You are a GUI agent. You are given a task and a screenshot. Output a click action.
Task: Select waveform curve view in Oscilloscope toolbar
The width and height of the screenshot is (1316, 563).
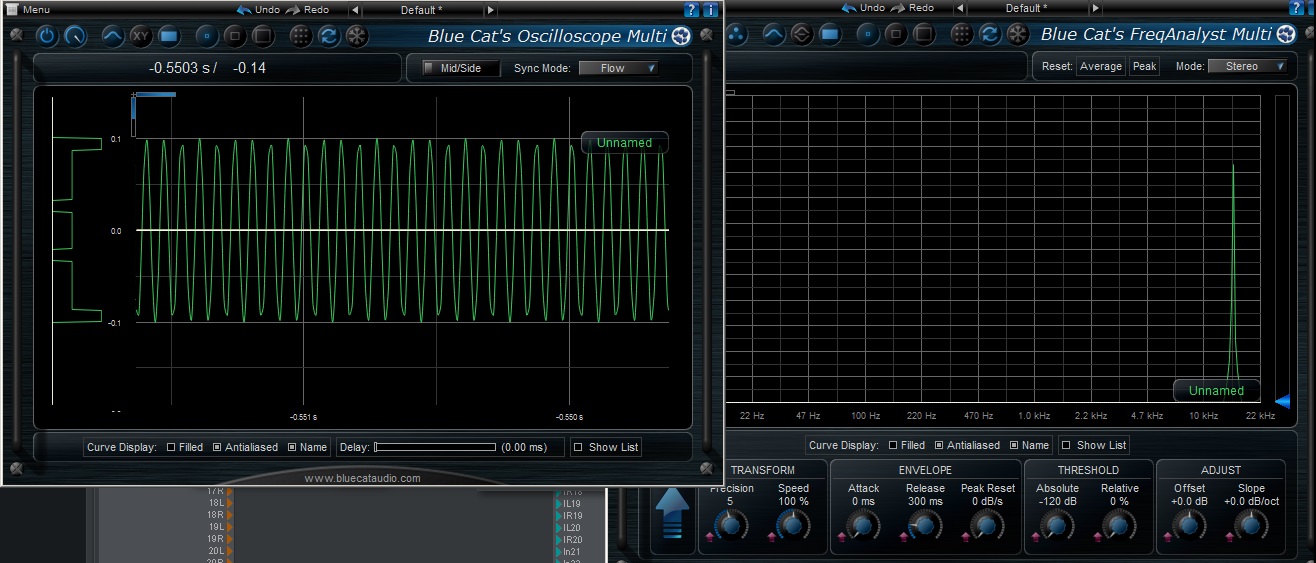[x=113, y=37]
